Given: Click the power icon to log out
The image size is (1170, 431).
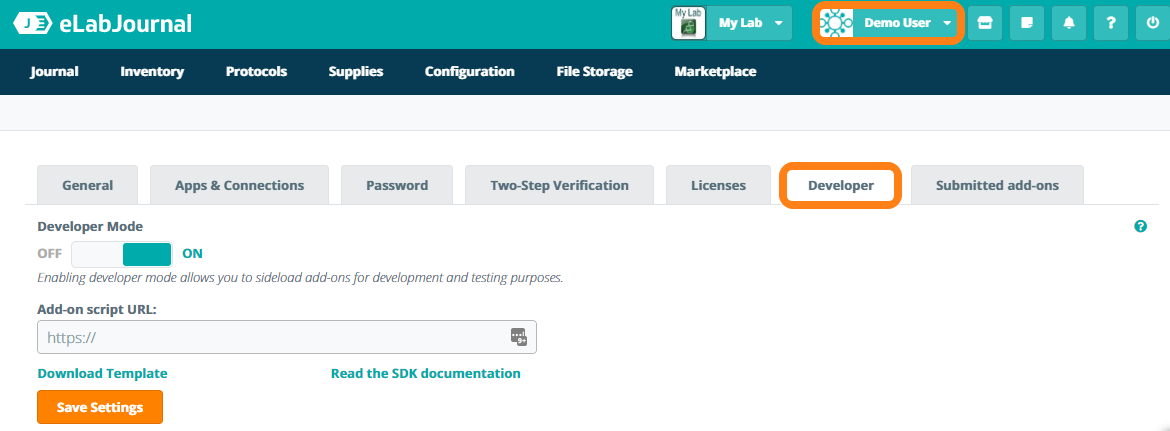Looking at the screenshot, I should pyautogui.click(x=1152, y=23).
